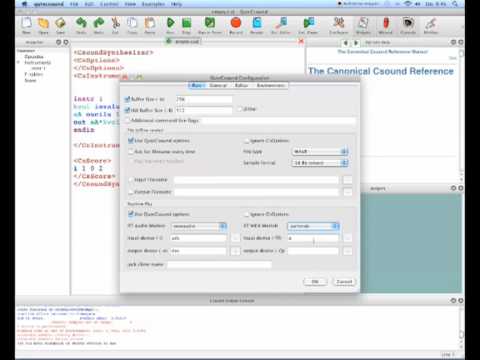Click browse button beside Output Filename field
This screenshot has height=360, width=480.
coord(347,192)
